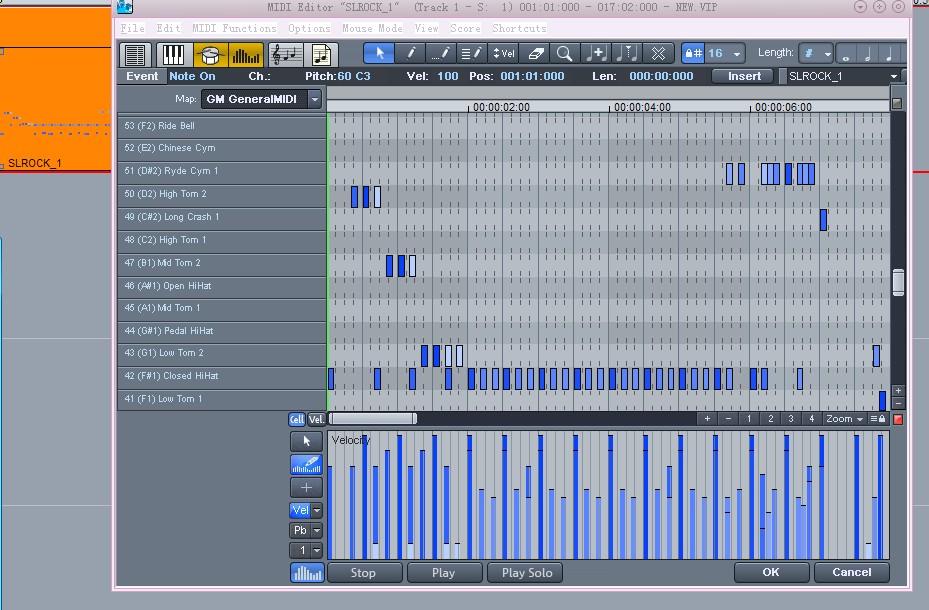Image resolution: width=929 pixels, height=610 pixels.
Task: Open the channel 1 dropdown in controller panel
Action: tap(317, 550)
